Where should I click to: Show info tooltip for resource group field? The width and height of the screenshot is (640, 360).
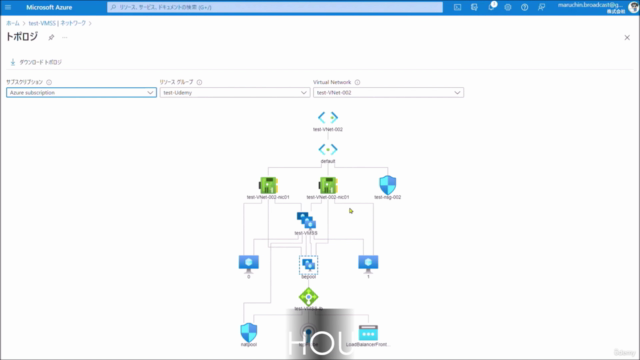199,82
